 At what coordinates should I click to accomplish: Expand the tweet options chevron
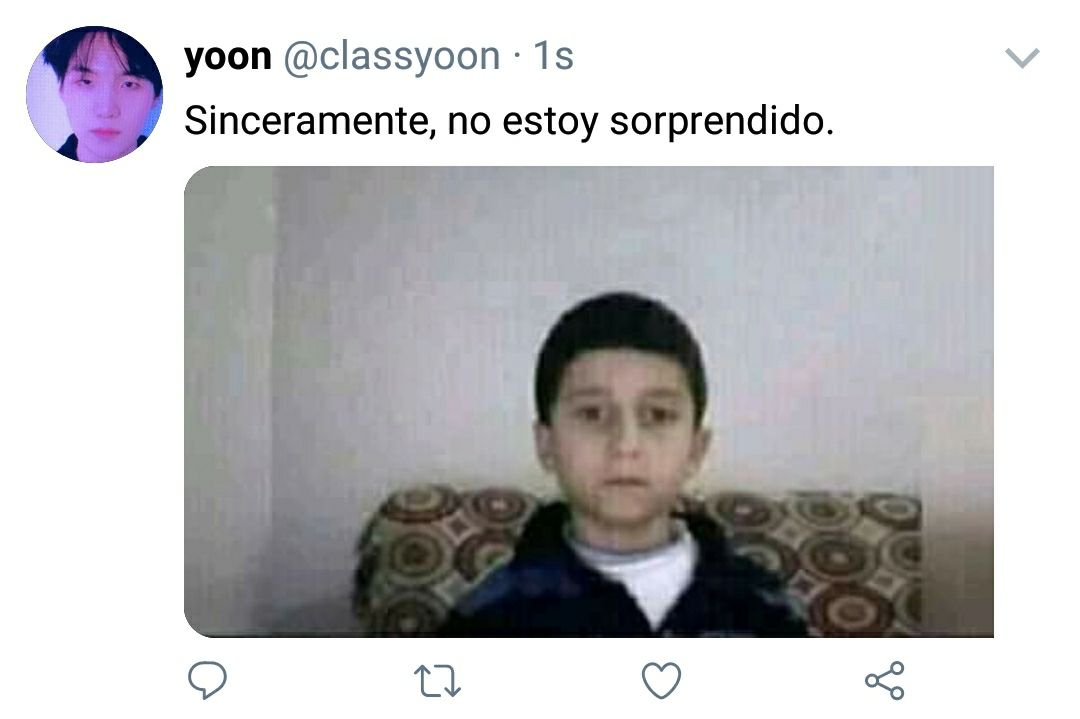point(1022,58)
